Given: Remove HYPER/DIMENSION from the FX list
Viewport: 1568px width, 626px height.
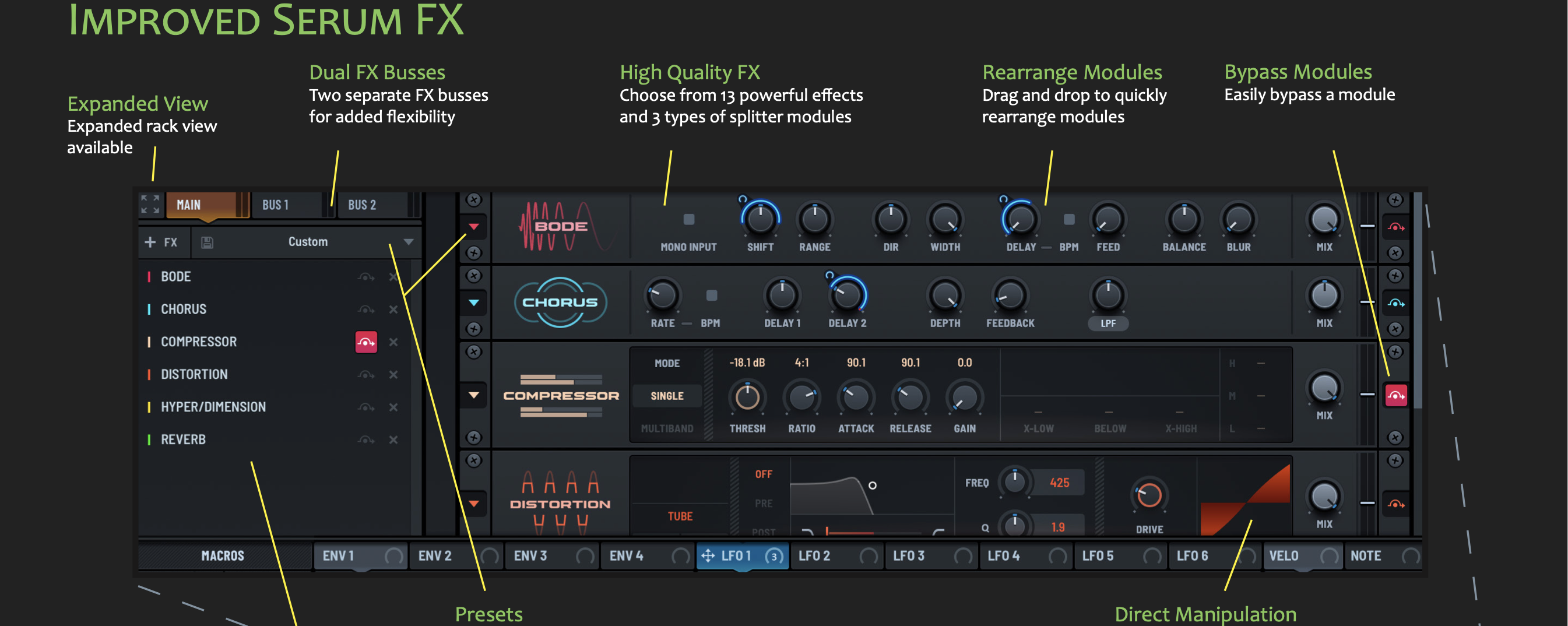Looking at the screenshot, I should [393, 407].
